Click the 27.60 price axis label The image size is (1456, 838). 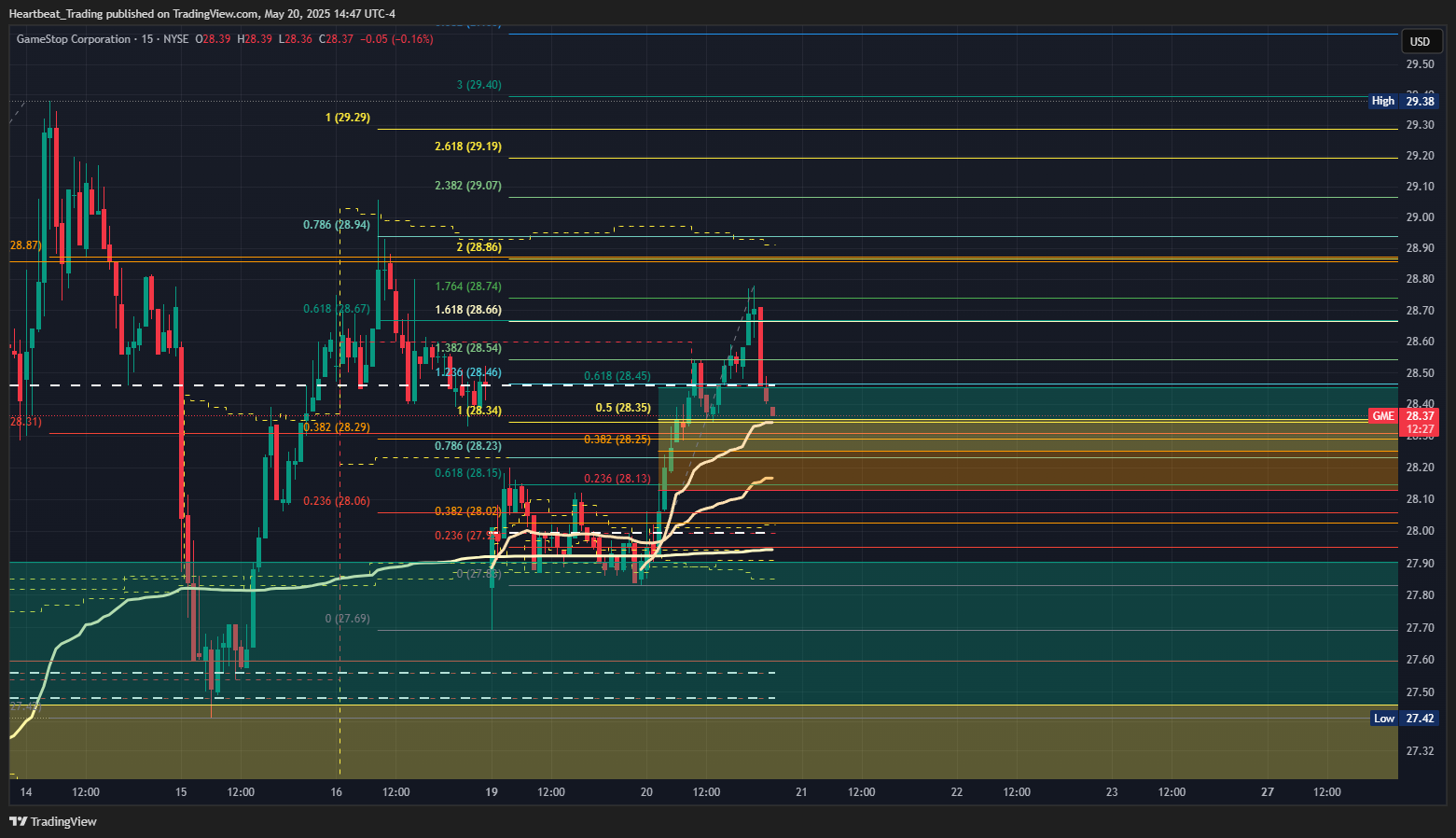tap(1420, 660)
